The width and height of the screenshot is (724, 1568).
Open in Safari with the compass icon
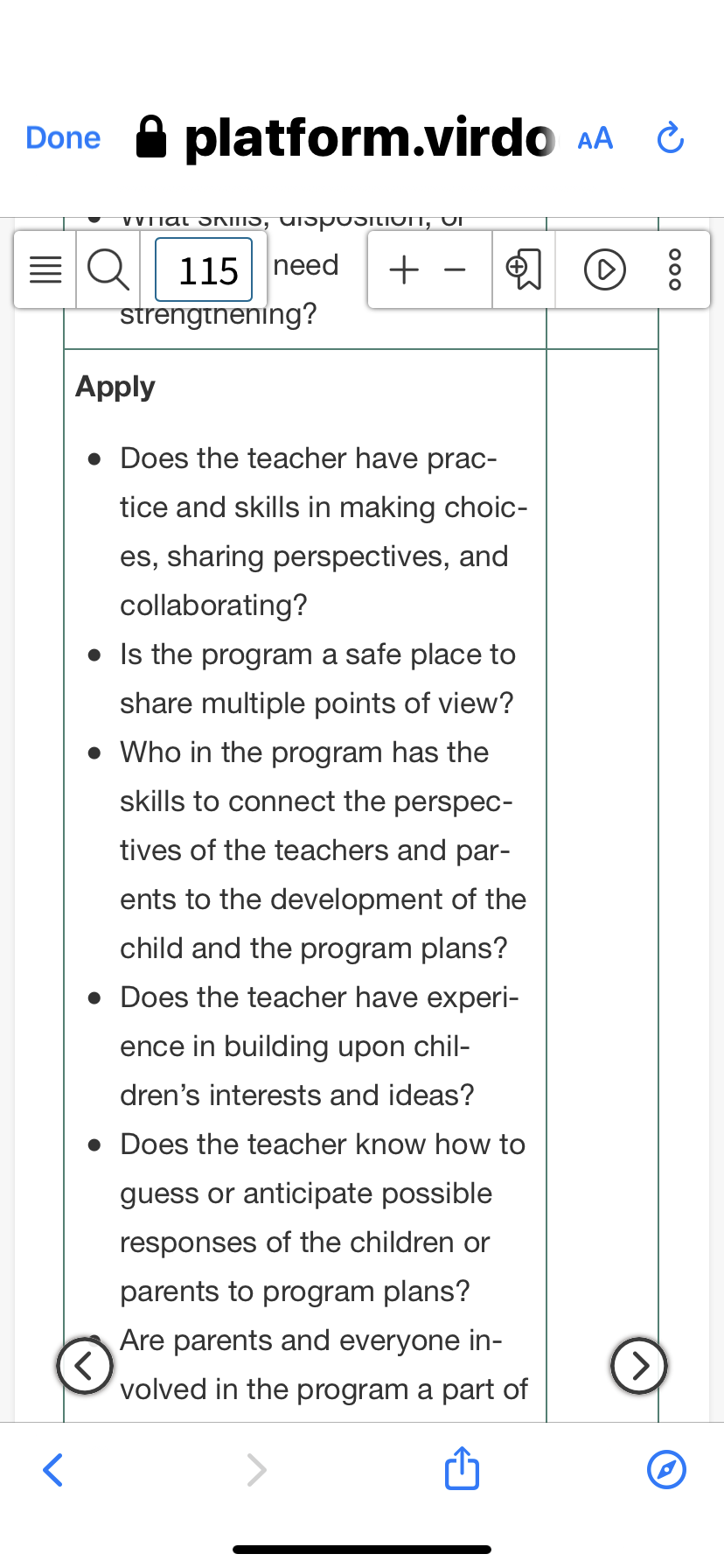[x=666, y=1469]
